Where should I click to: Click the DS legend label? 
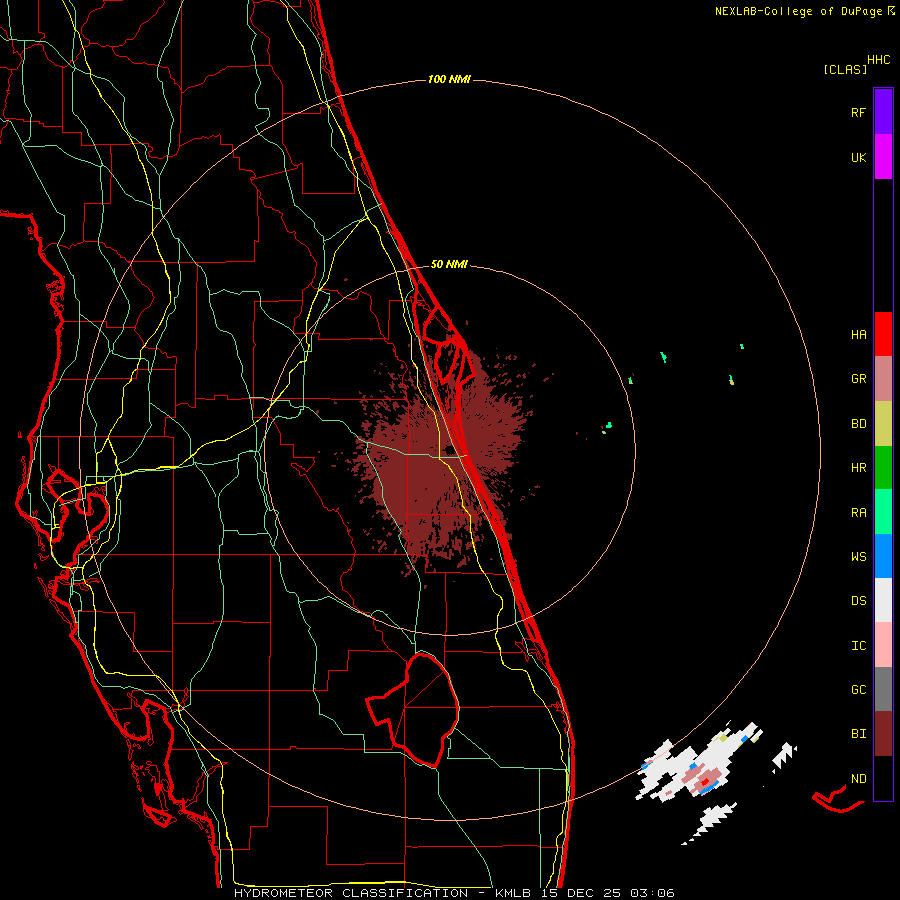(858, 601)
